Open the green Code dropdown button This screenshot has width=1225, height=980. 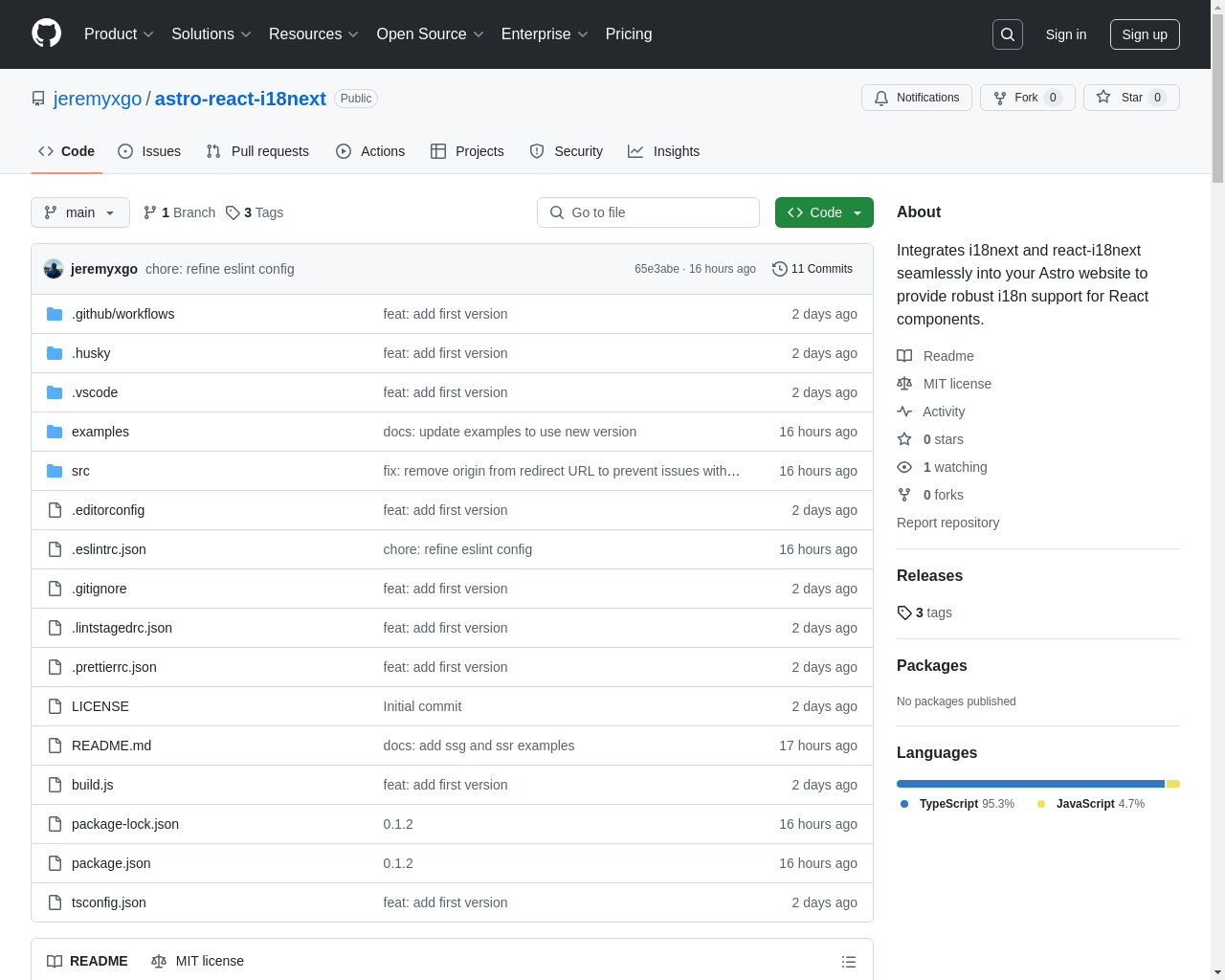824,212
